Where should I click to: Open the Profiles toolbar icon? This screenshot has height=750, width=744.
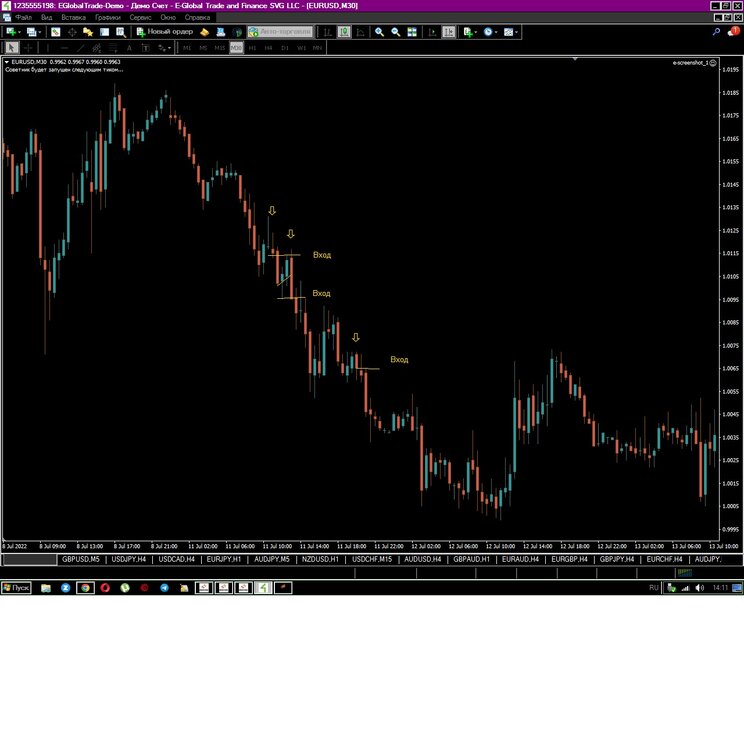click(x=32, y=32)
